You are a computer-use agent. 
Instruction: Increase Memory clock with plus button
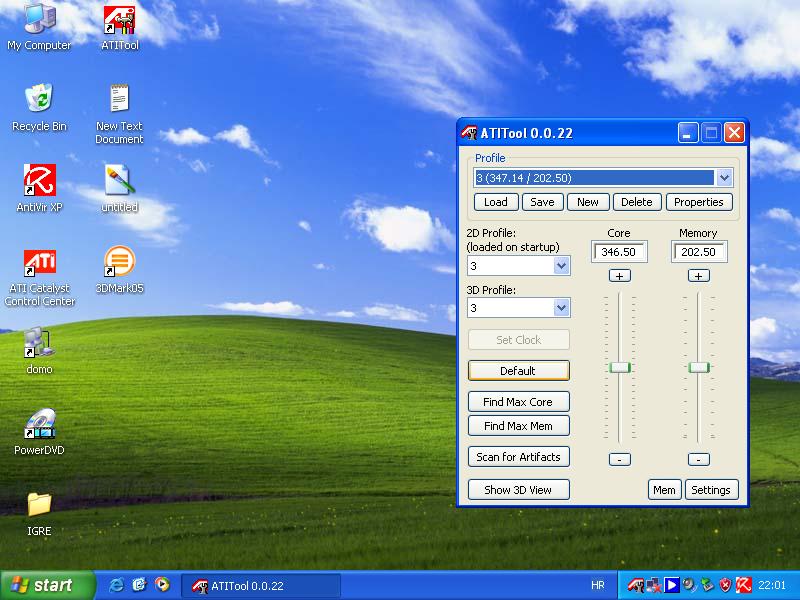(x=699, y=275)
